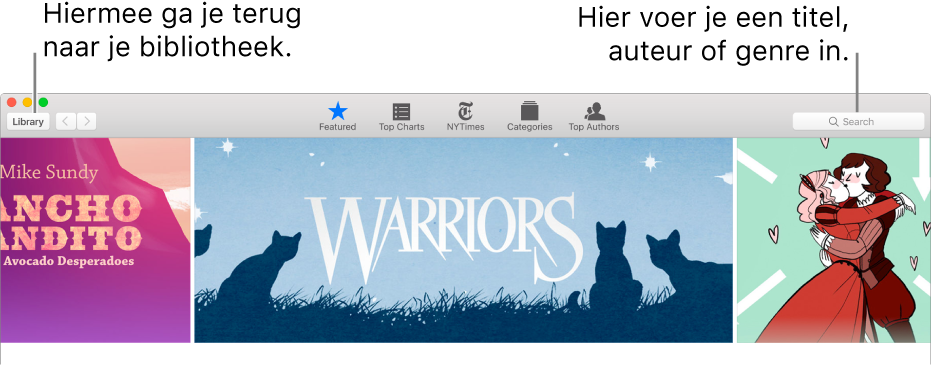Click the blue Featured star icon
The width and height of the screenshot is (931, 367).
[x=337, y=111]
